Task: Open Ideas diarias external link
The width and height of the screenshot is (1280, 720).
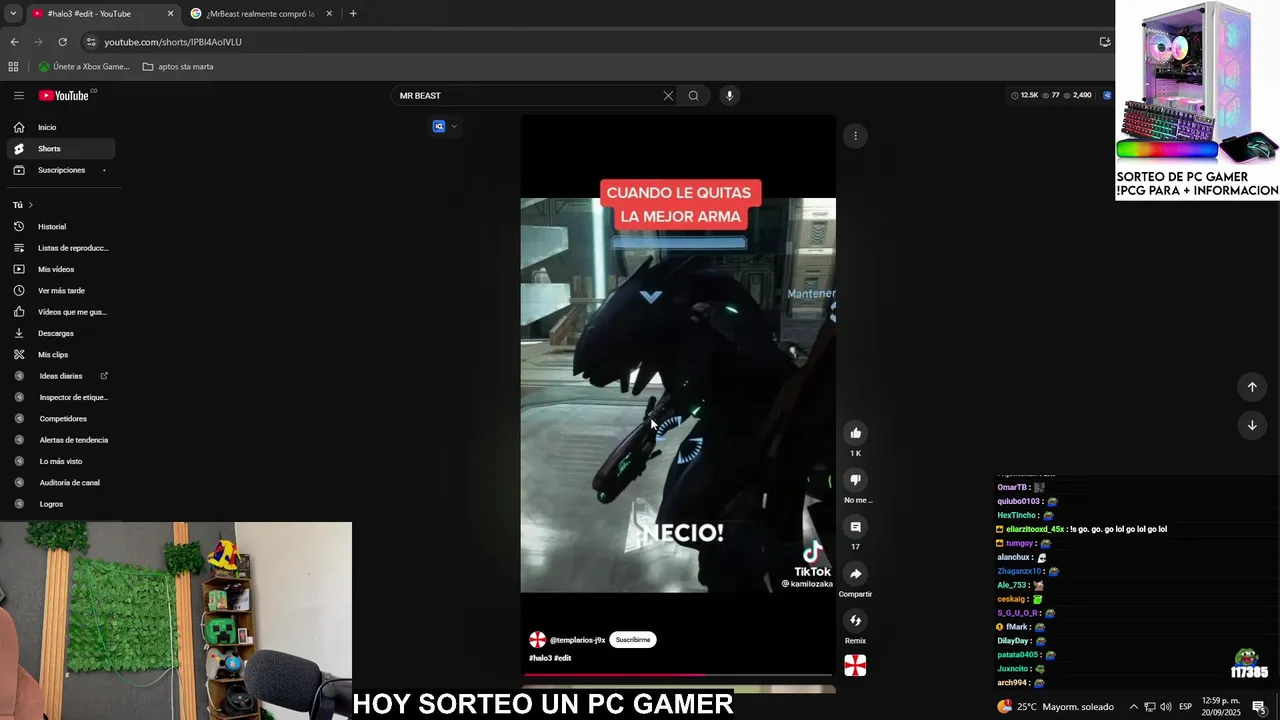Action: [61, 376]
